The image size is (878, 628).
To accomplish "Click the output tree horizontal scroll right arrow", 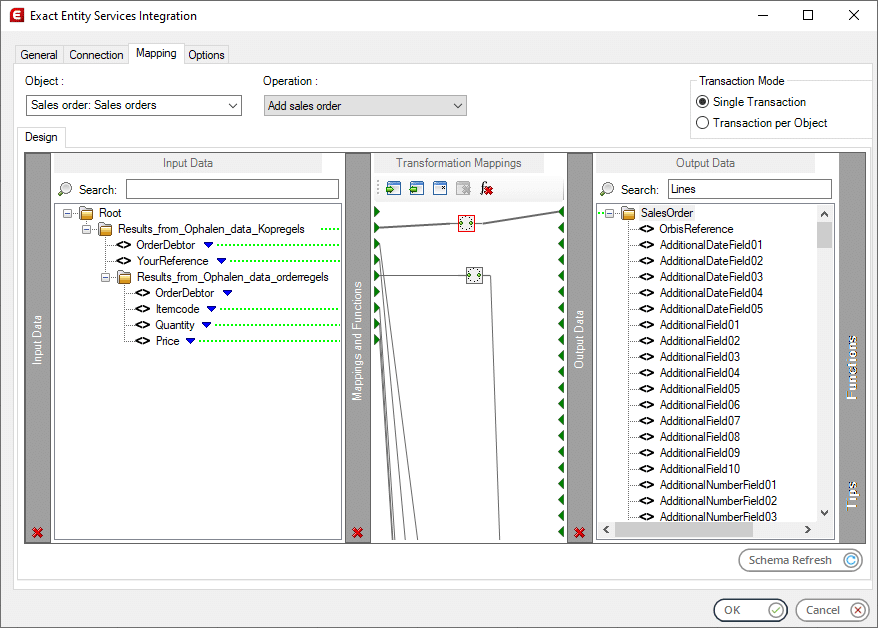I will 807,529.
